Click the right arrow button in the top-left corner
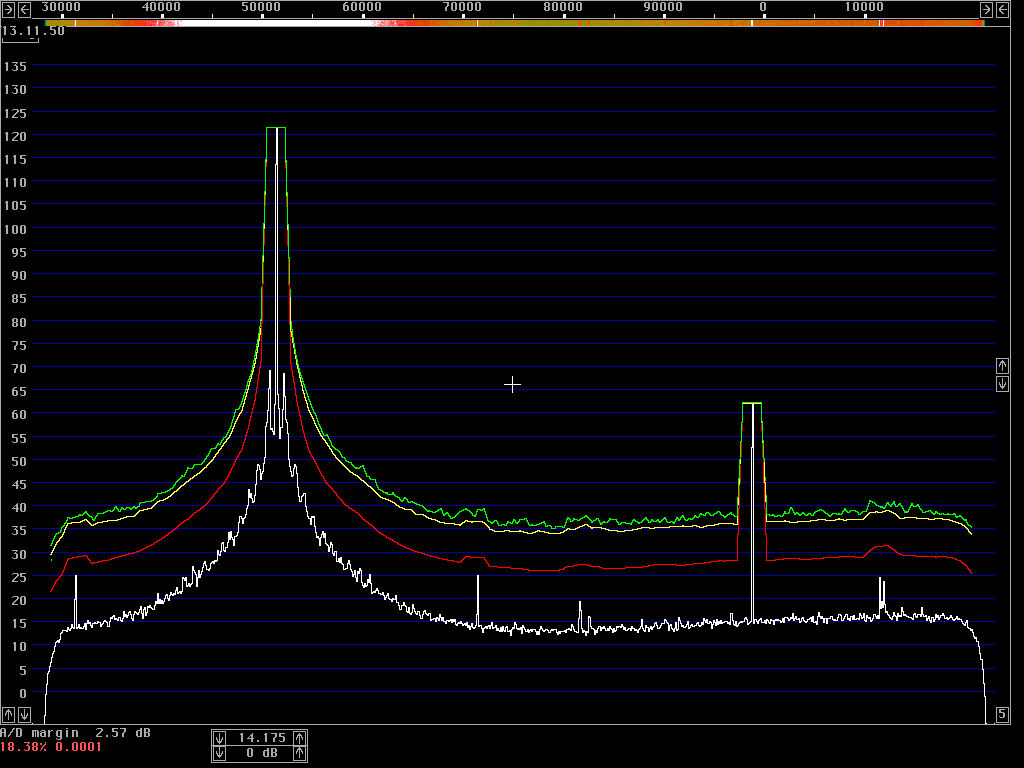The image size is (1024, 768). [x=8, y=9]
